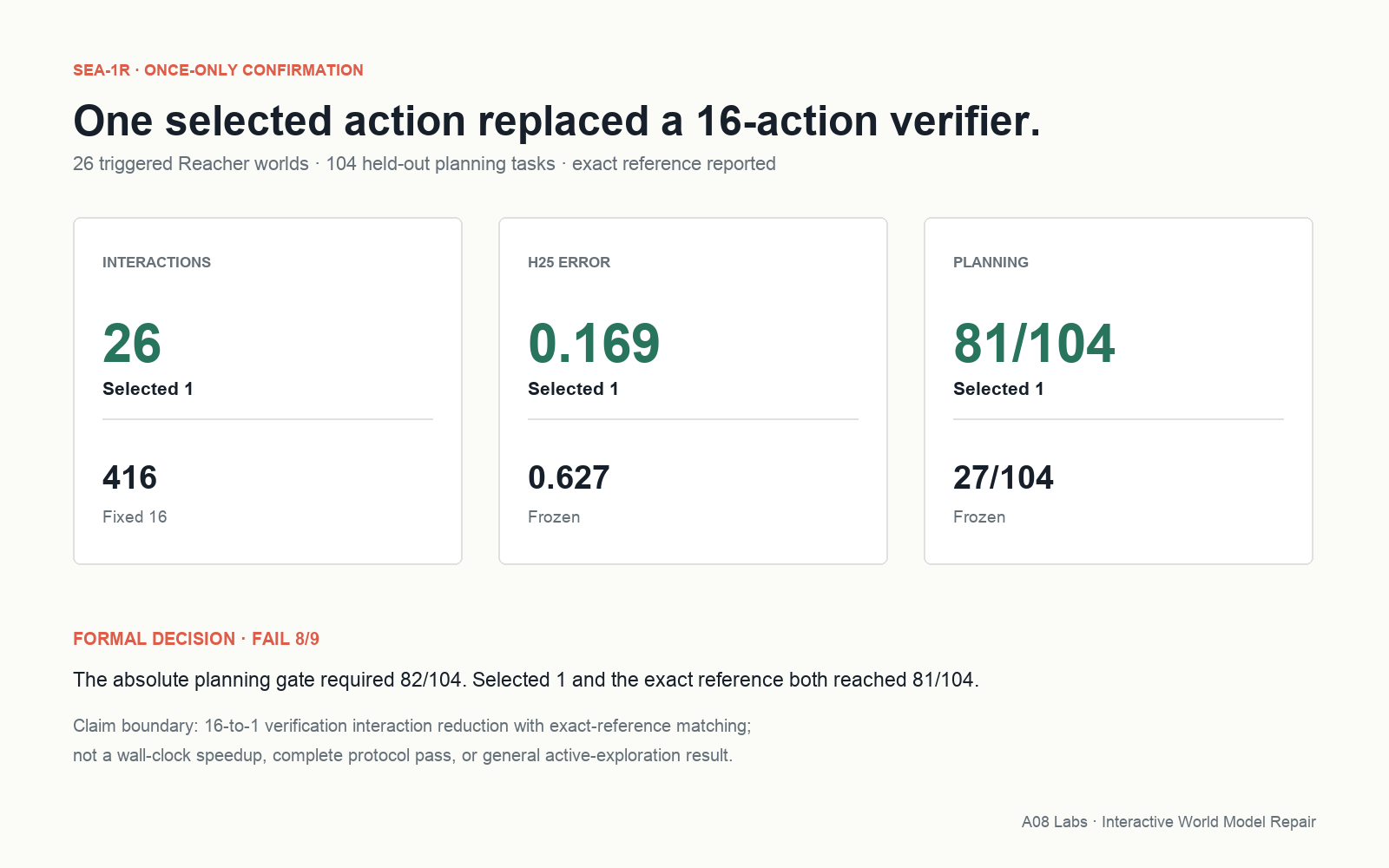Screen dimensions: 1389x868
Task: Select the absolute planning gate sentence
Action: coord(526,680)
